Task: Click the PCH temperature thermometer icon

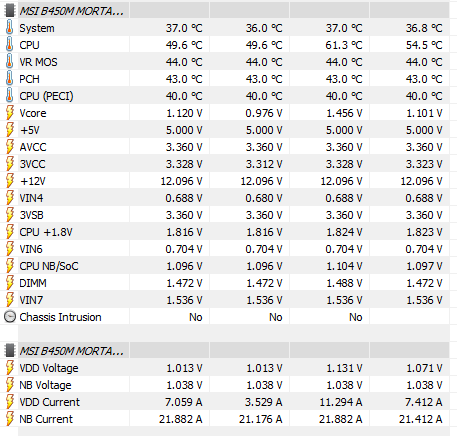Action: pos(10,79)
